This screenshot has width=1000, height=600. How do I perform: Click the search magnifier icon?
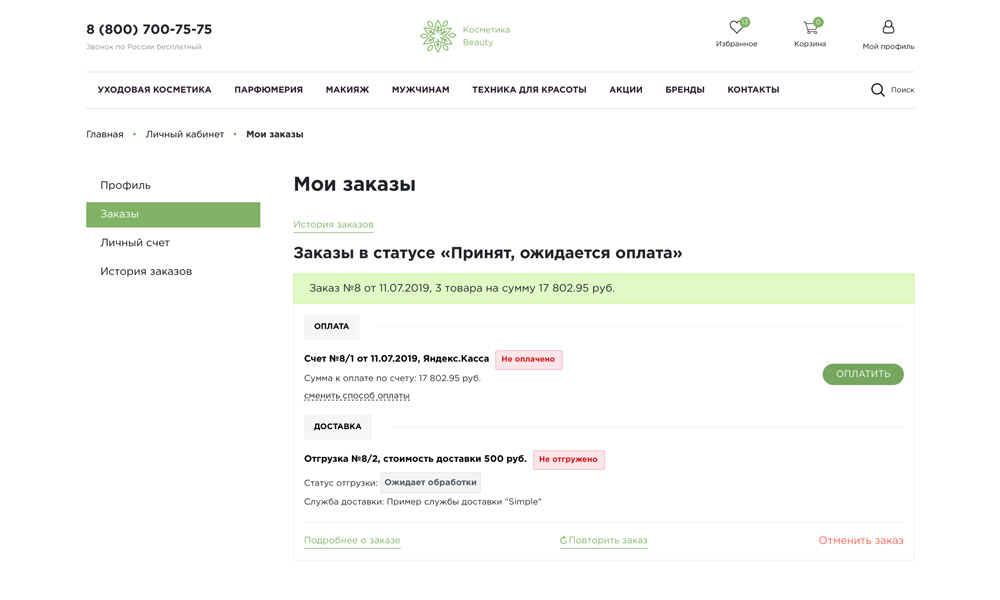coord(877,90)
